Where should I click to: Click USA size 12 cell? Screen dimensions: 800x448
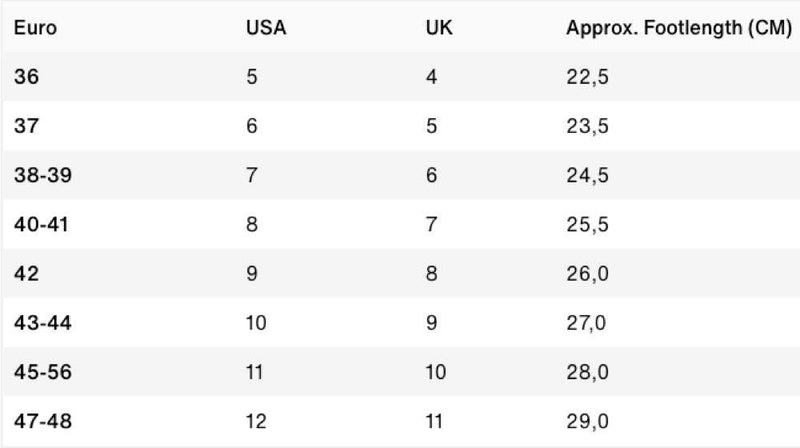[x=255, y=421]
